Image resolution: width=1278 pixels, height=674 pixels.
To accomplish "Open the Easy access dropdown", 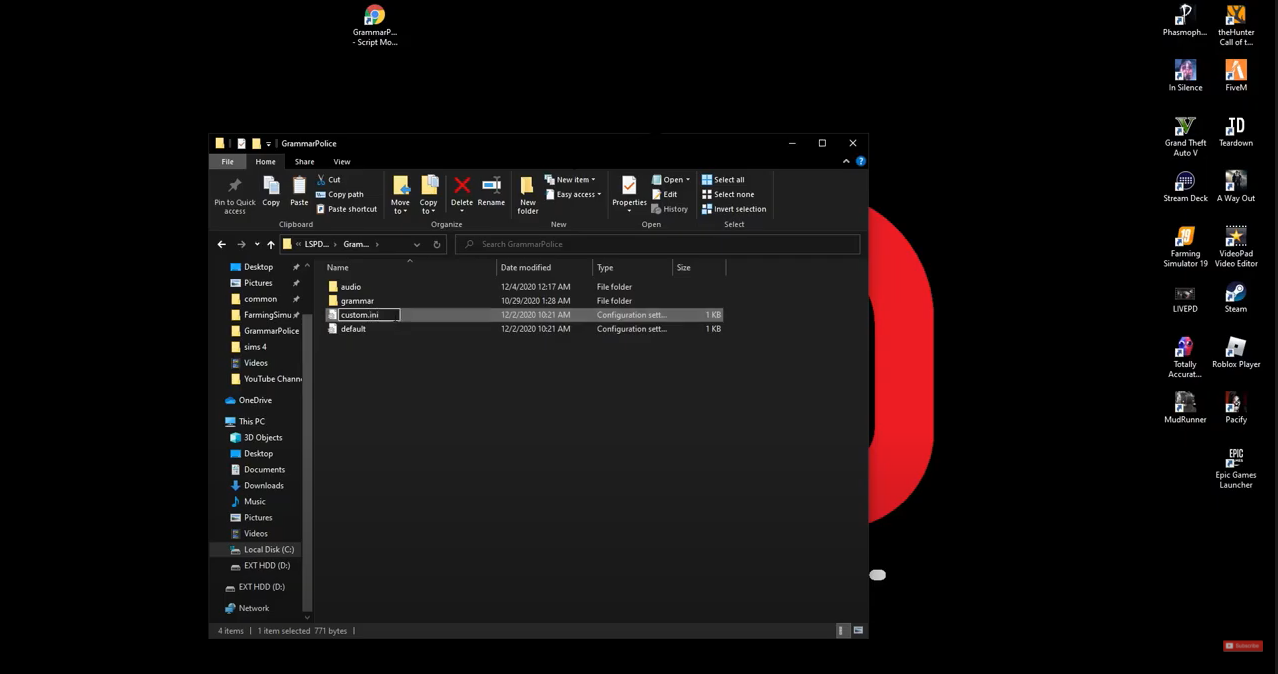I will tap(573, 194).
